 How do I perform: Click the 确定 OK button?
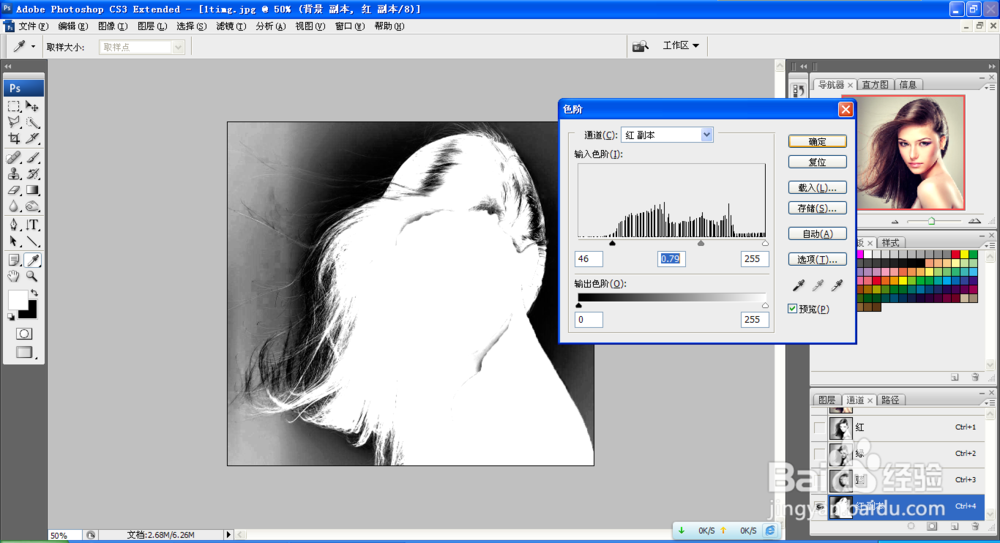(x=818, y=141)
